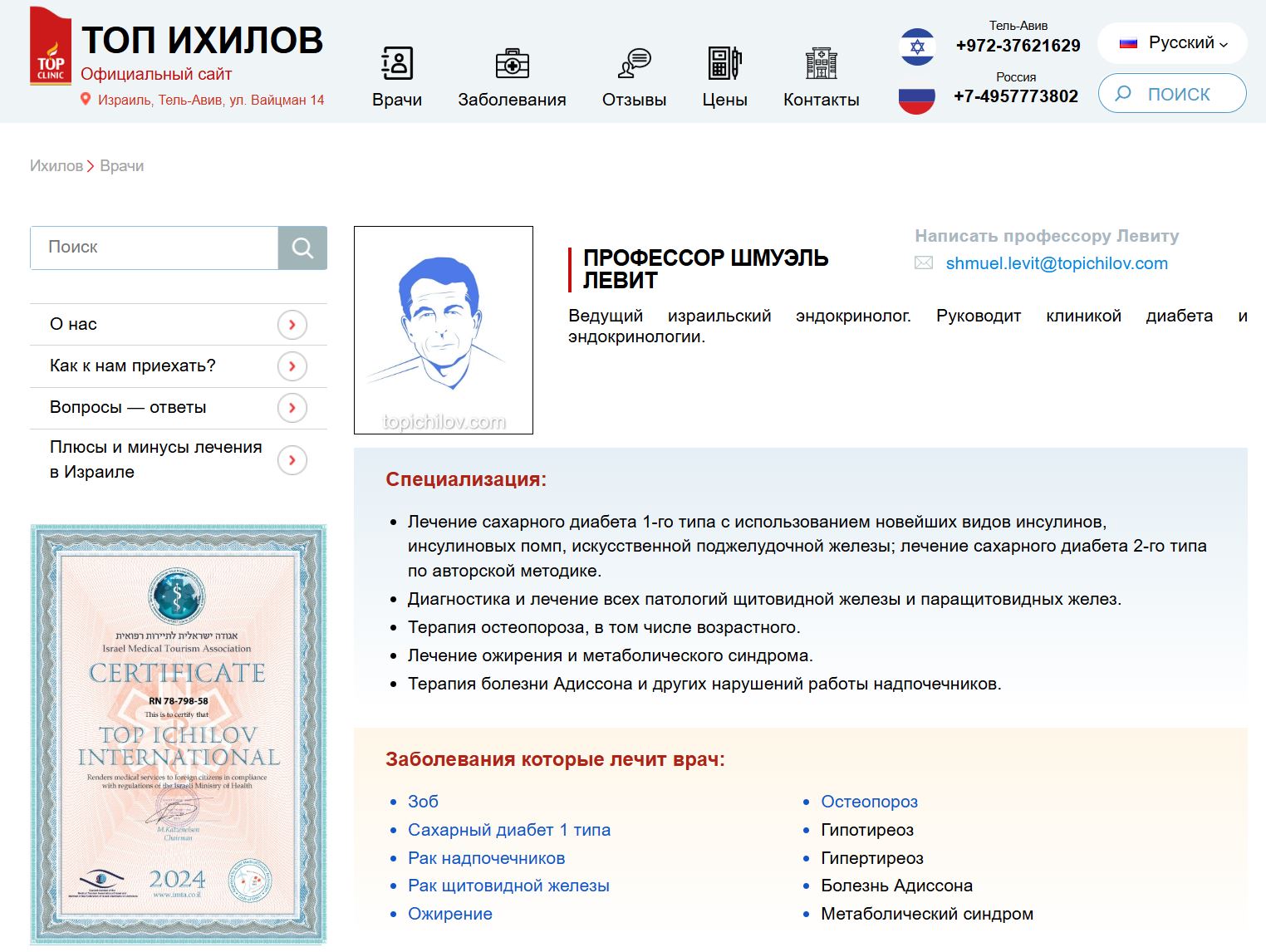Click the Гипертиреоз list text
This screenshot has height=952, width=1266.
872,858
